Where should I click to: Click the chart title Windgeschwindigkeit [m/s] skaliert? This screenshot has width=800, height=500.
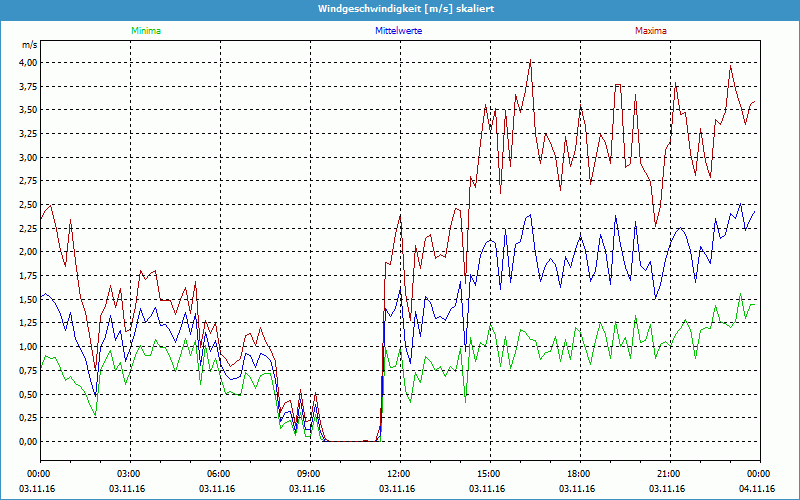click(406, 9)
